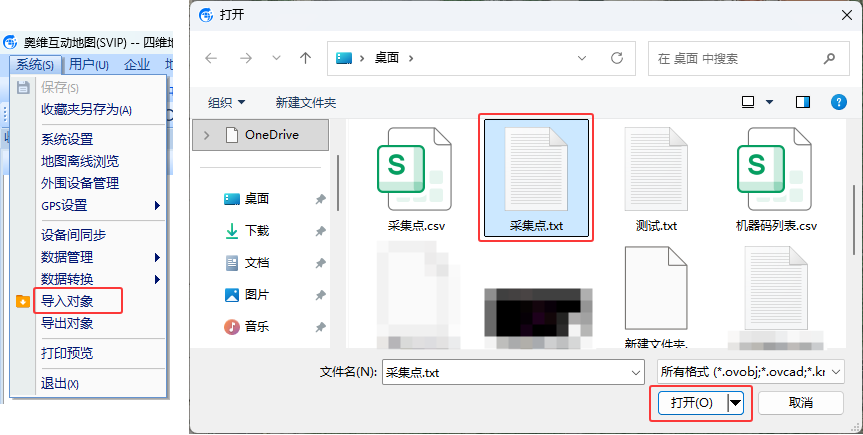Screen dimensions: 863x435
Task: Select the 机器码列表.csv file
Action: [776, 179]
